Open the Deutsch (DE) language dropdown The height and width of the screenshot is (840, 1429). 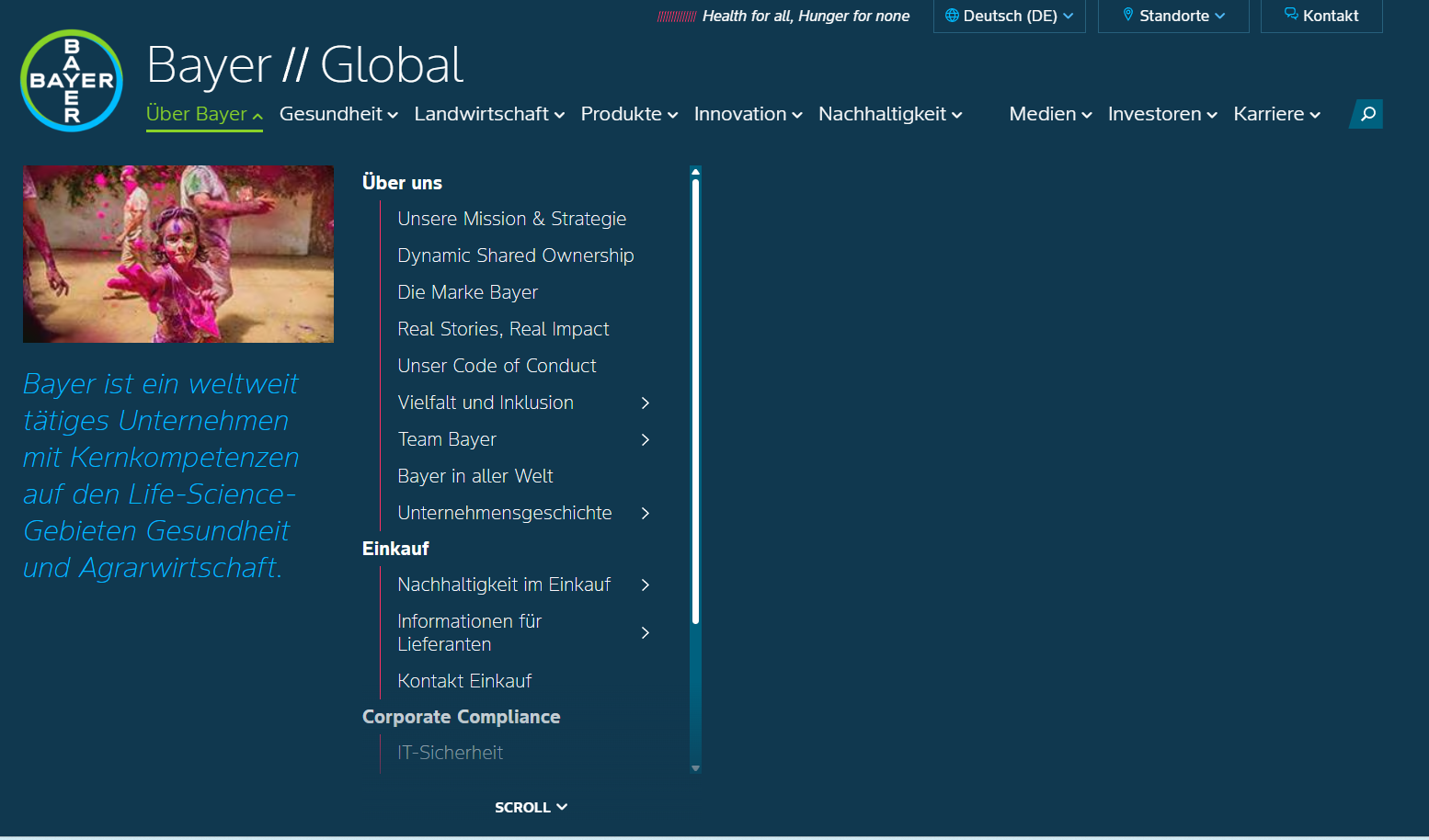pyautogui.click(x=1010, y=16)
